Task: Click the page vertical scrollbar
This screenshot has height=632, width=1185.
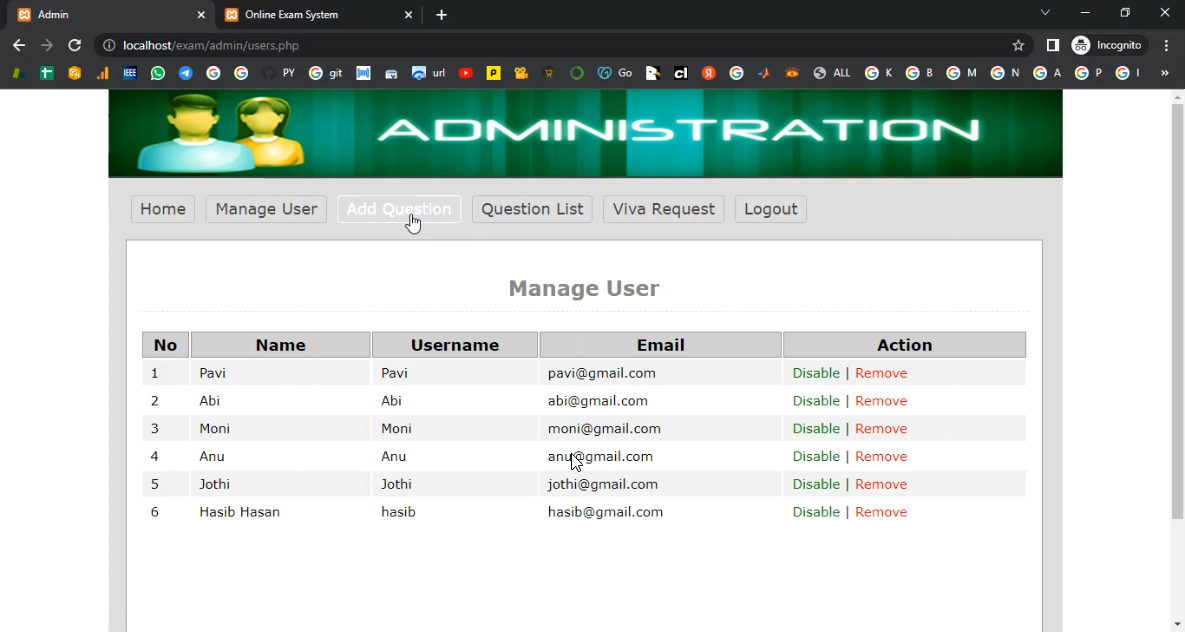Action: pyautogui.click(x=1177, y=310)
